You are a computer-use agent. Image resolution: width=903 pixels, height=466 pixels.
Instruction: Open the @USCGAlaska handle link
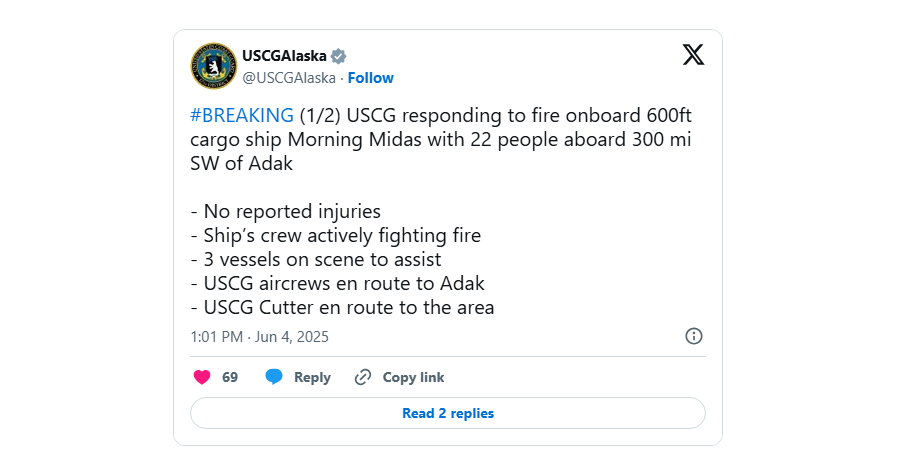pyautogui.click(x=289, y=78)
